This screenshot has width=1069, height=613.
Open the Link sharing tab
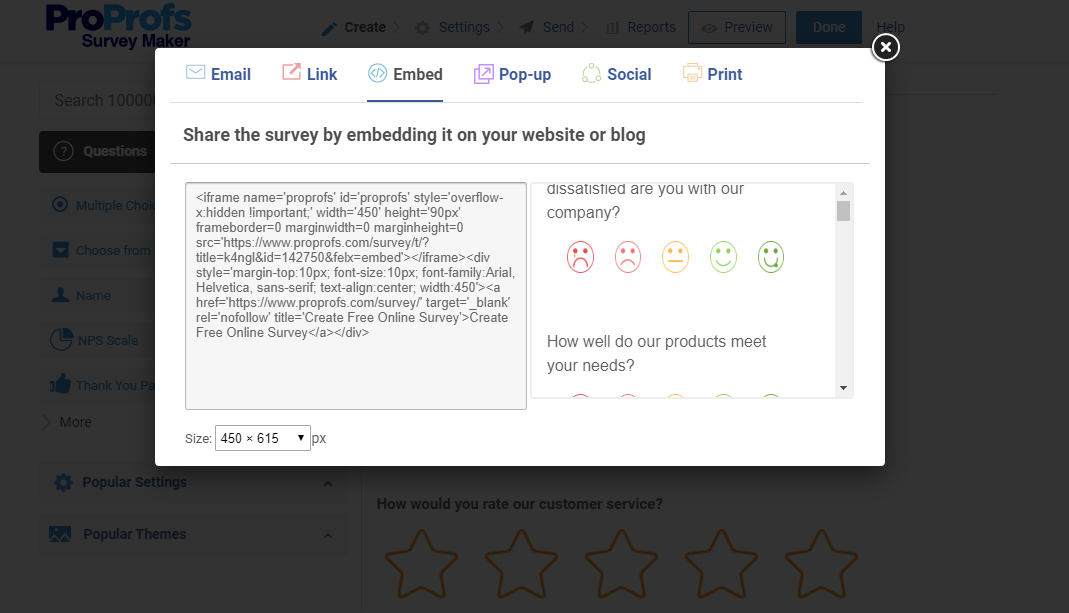click(309, 74)
